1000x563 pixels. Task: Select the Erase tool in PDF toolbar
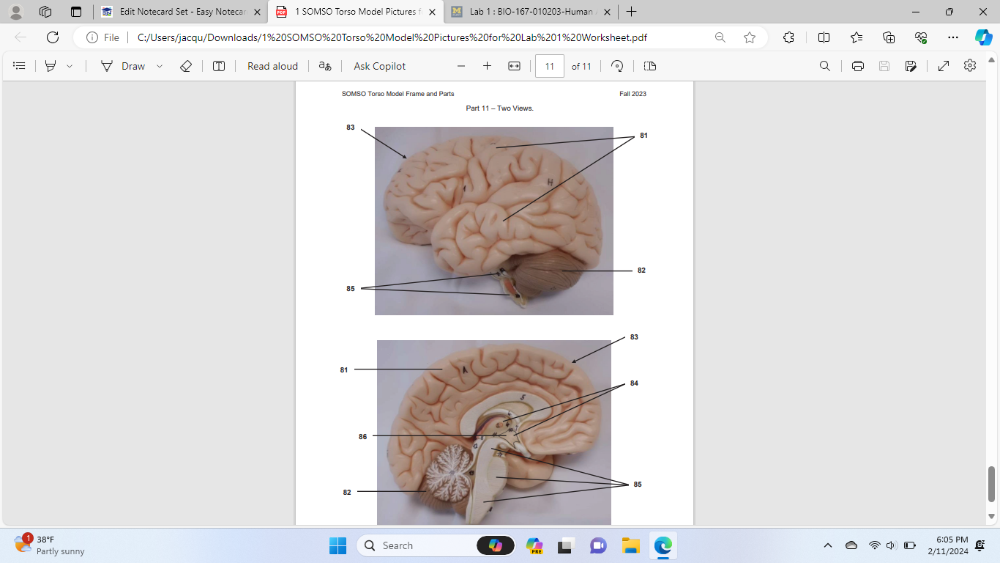point(185,66)
